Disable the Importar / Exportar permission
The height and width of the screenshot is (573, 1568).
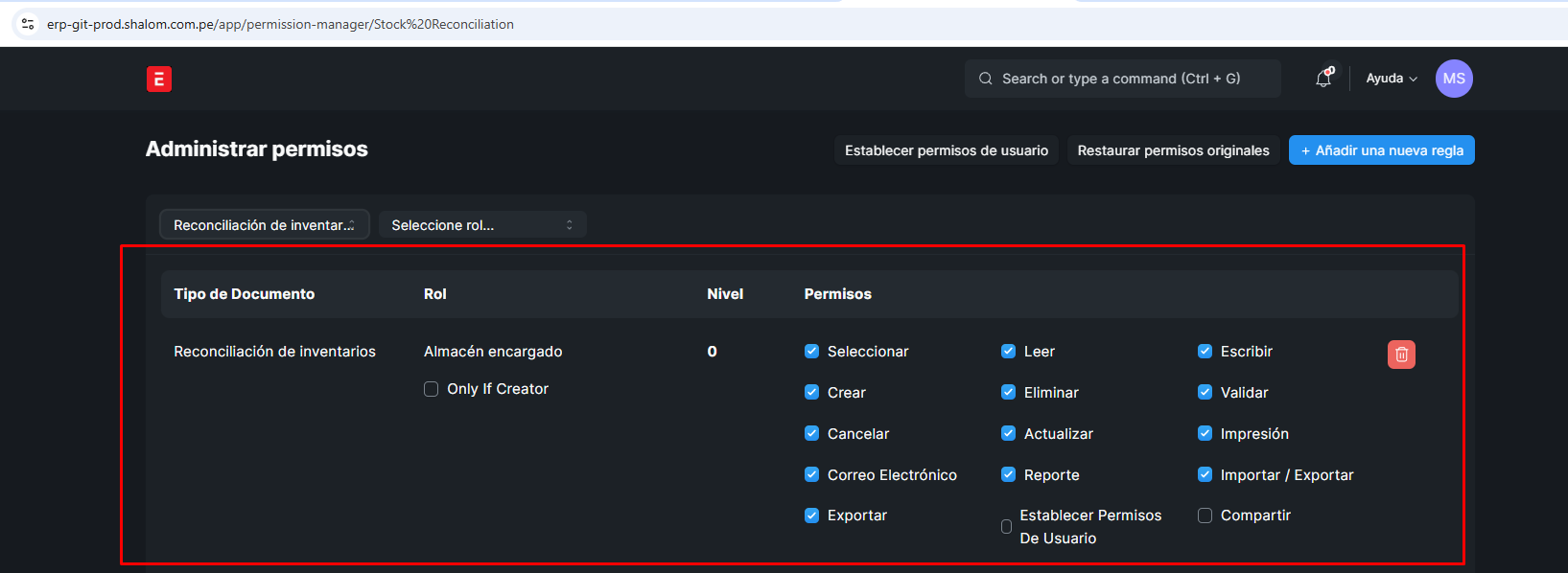[1205, 475]
